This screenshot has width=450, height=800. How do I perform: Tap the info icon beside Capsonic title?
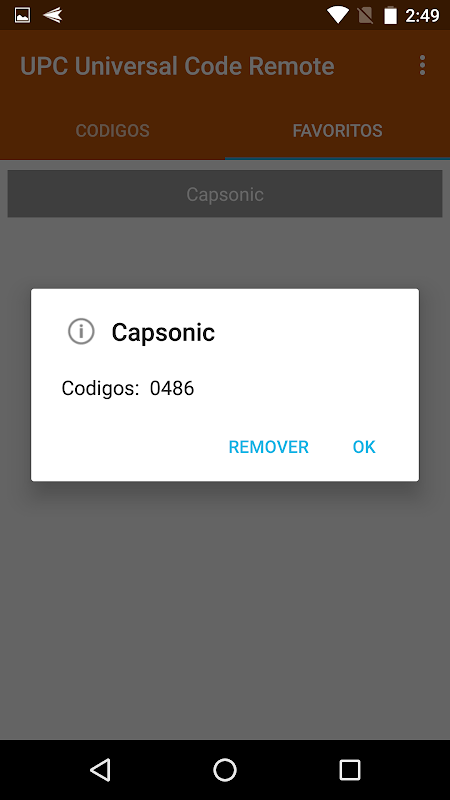81,332
